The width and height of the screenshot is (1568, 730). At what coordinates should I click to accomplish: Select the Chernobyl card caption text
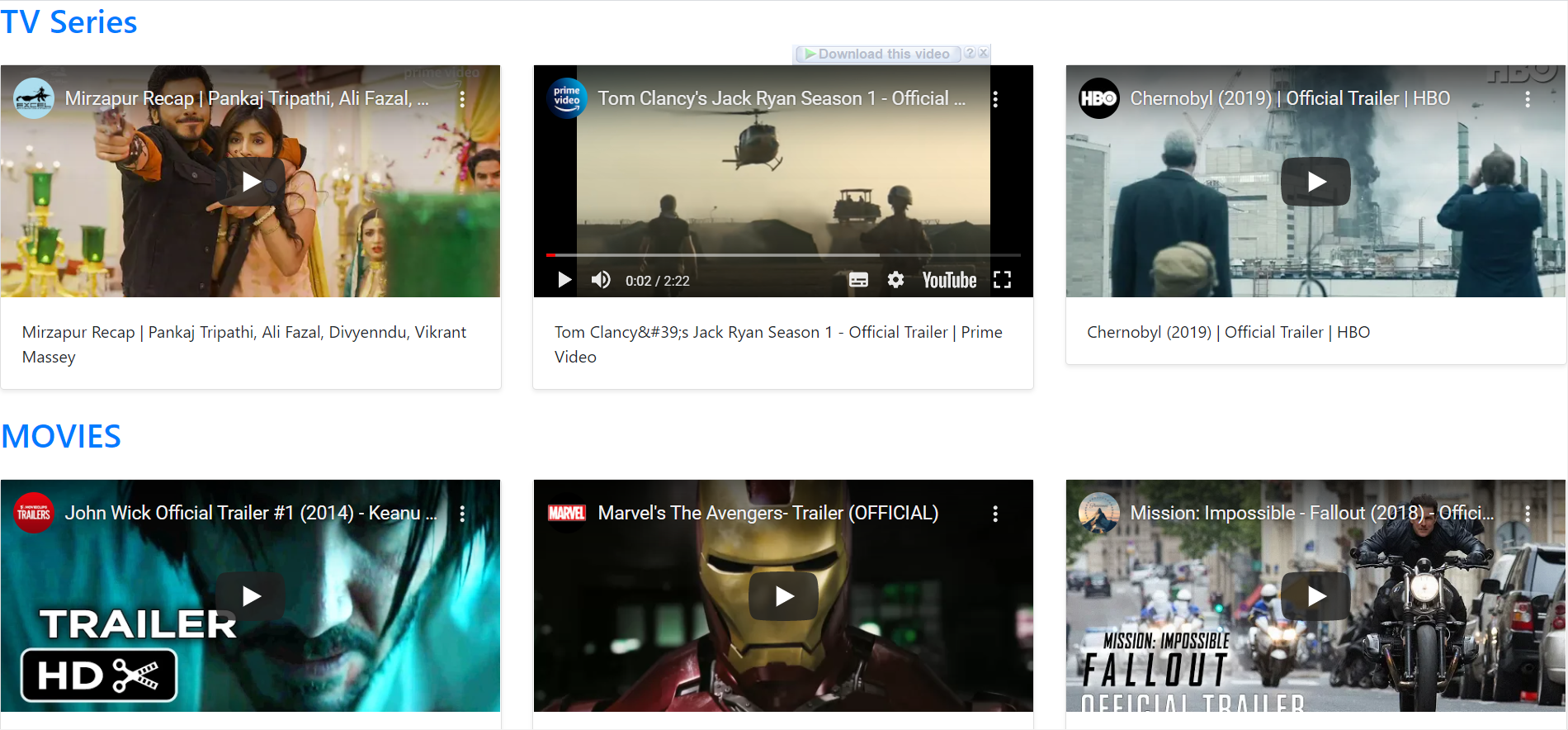click(1228, 332)
